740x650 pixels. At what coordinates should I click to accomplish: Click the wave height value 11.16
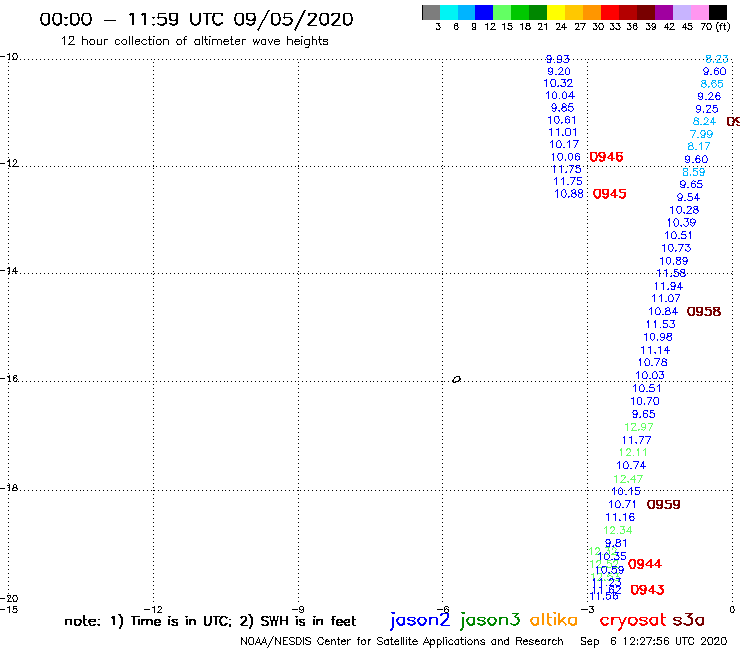point(620,517)
